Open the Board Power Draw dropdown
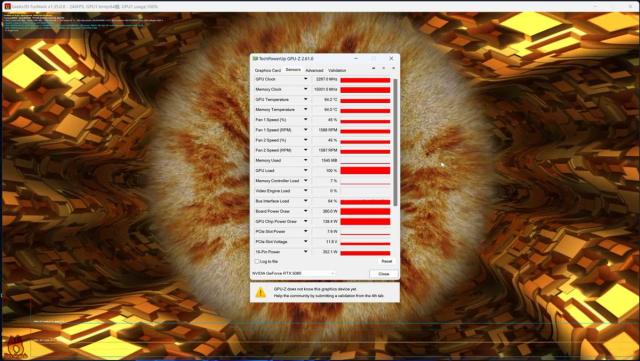The width and height of the screenshot is (640, 361). coord(305,211)
